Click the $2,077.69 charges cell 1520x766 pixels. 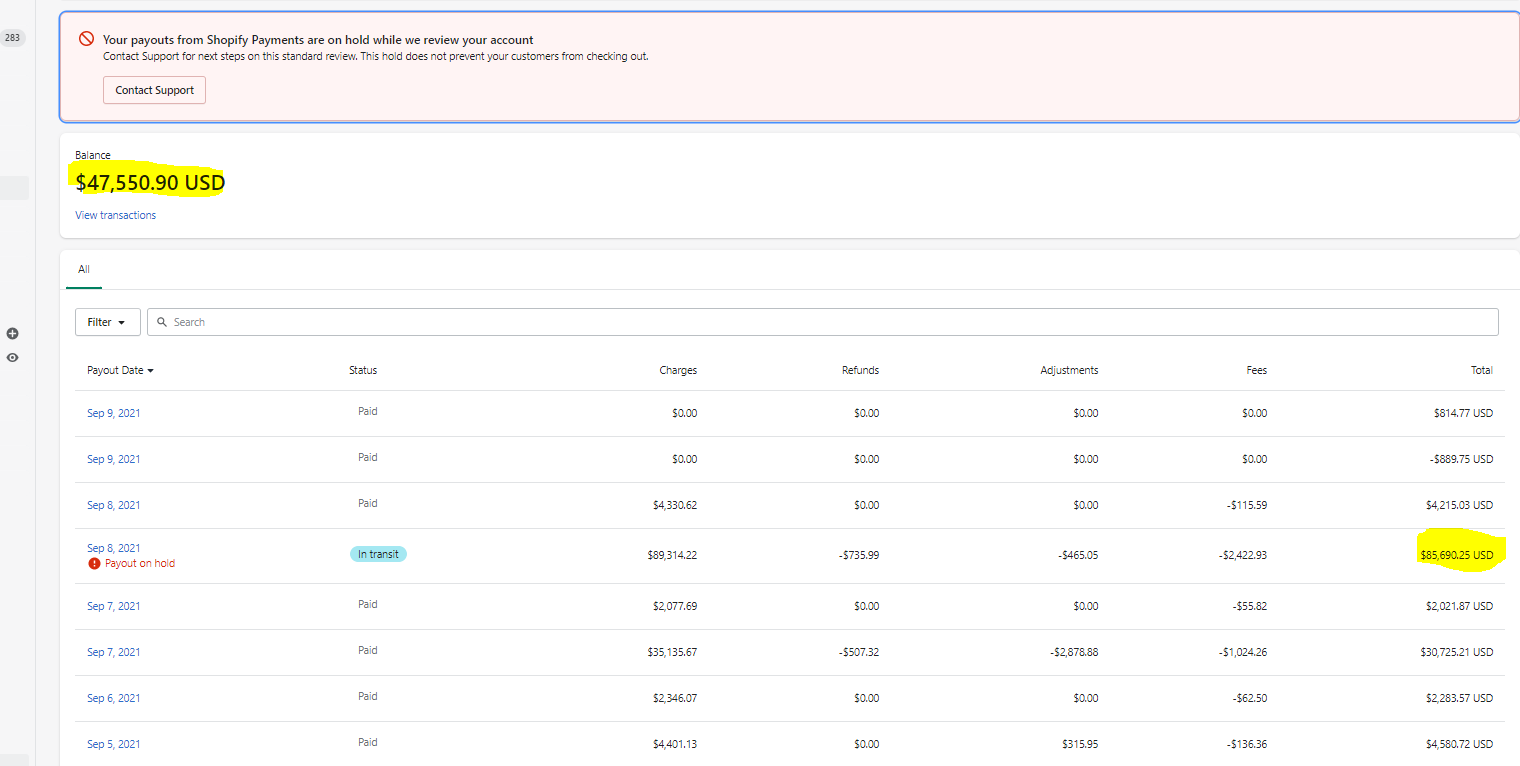675,606
